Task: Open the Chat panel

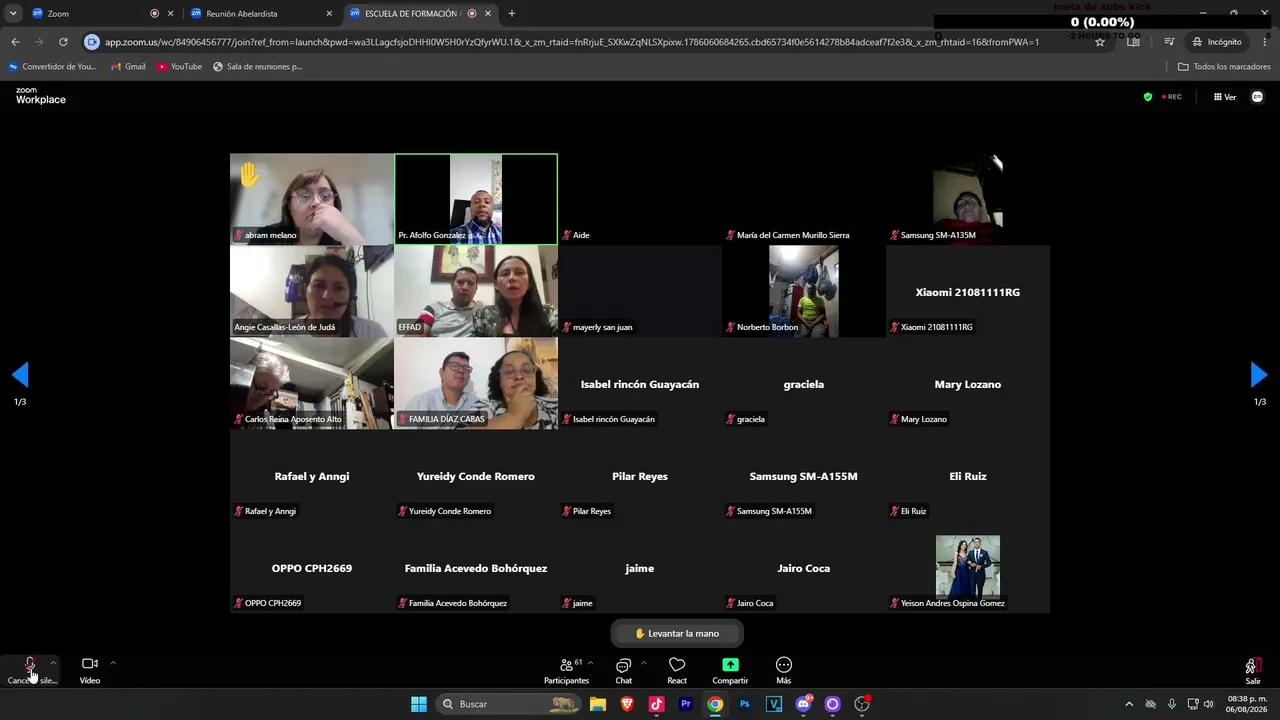Action: pyautogui.click(x=623, y=670)
